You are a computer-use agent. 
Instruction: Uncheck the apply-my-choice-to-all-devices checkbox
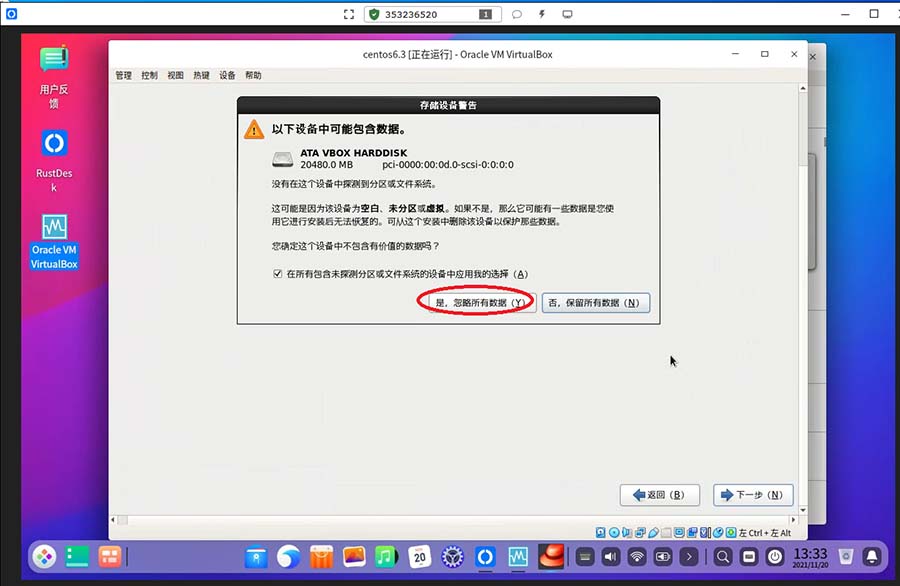click(x=278, y=274)
